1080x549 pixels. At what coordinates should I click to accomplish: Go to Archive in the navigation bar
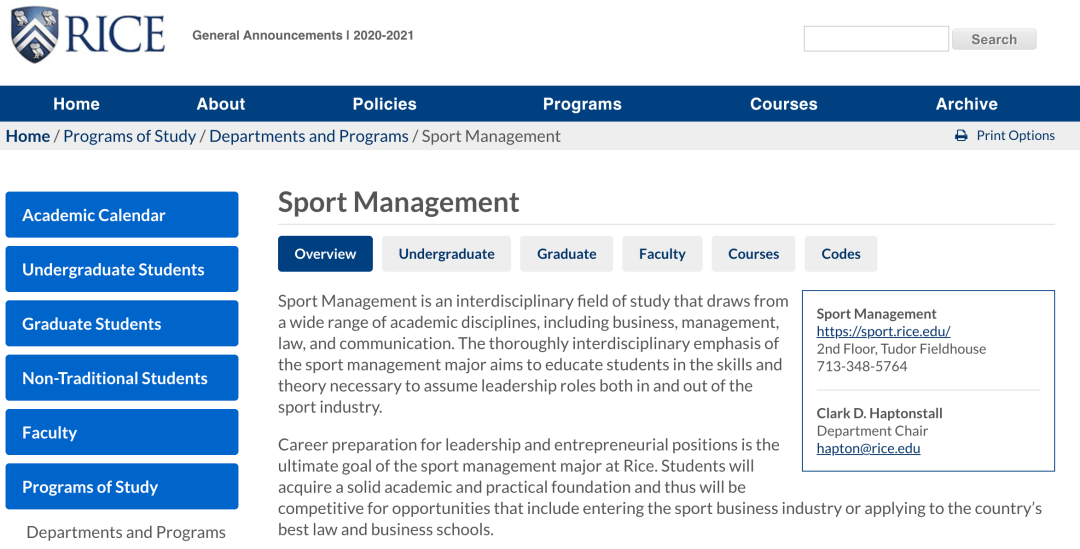966,104
